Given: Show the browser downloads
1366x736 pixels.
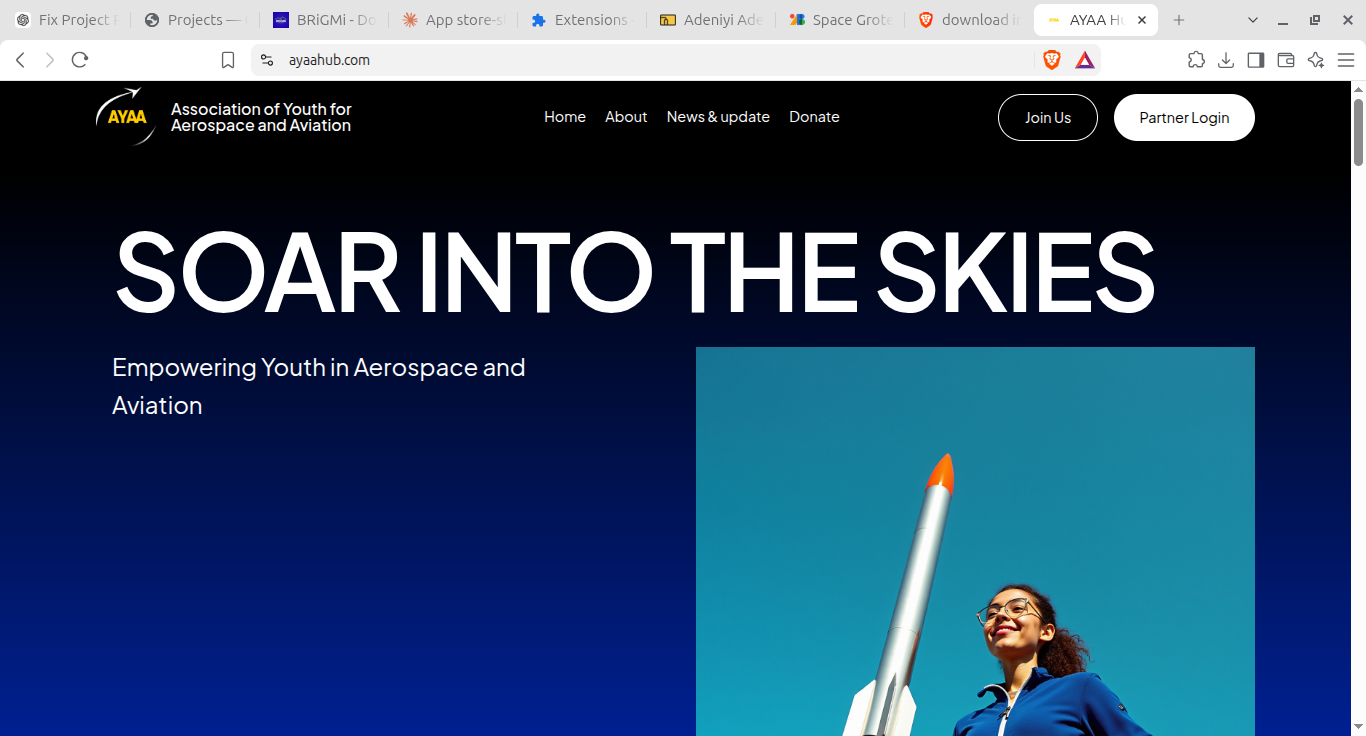Looking at the screenshot, I should pos(1226,60).
